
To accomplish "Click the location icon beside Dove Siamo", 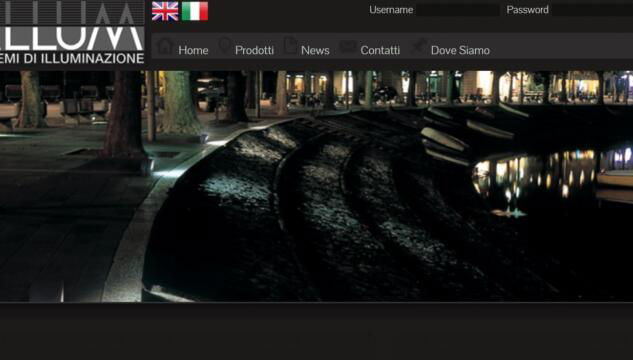I will 419,46.
